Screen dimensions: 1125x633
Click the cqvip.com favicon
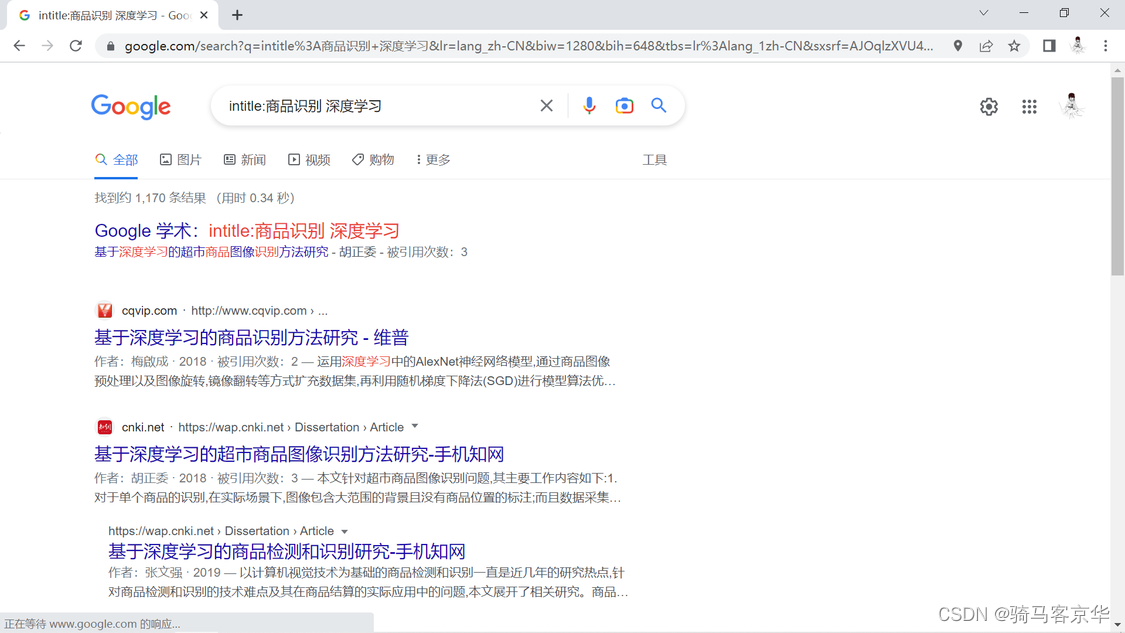105,311
